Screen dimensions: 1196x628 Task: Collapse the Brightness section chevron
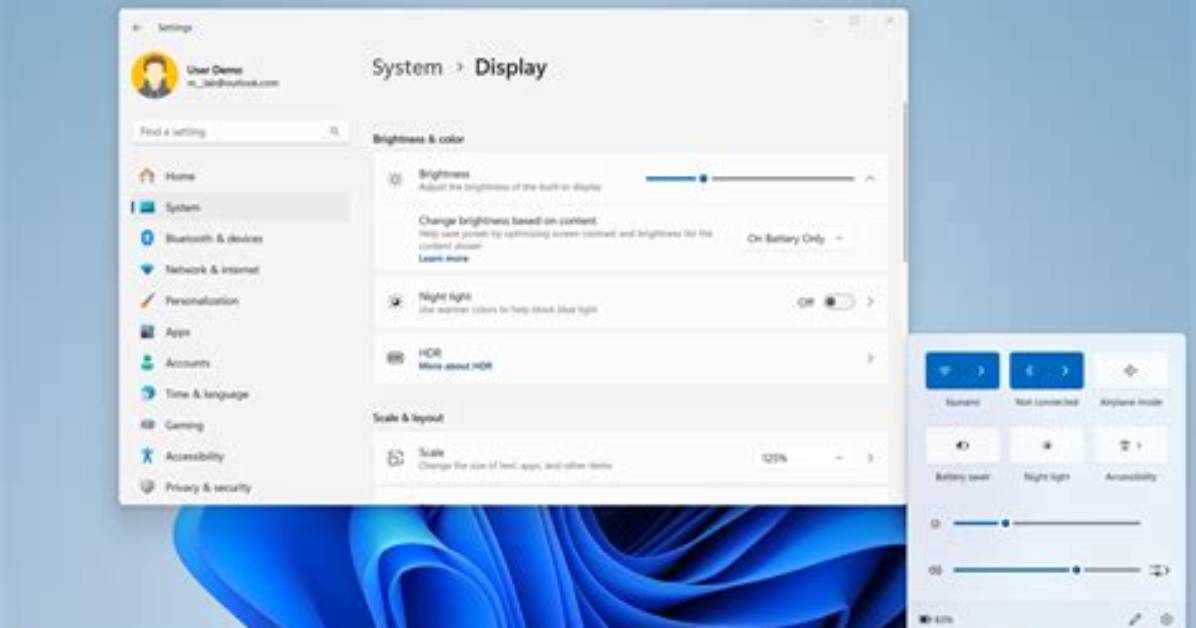(x=870, y=179)
